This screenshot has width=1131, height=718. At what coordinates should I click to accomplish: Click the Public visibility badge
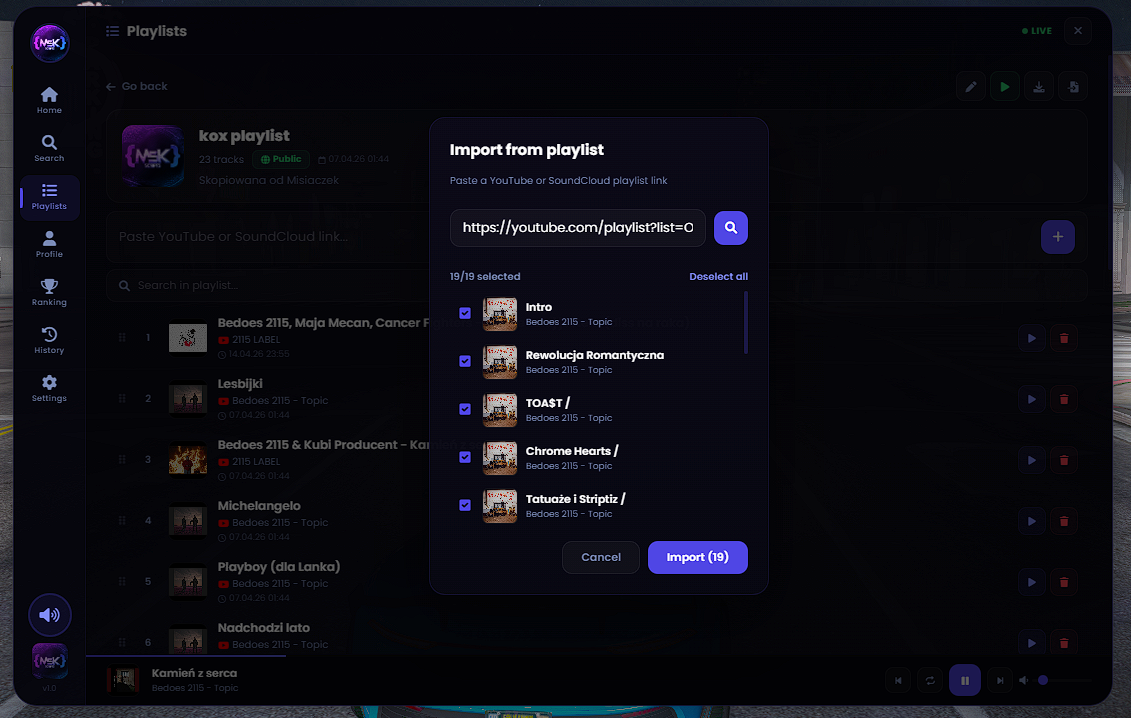pos(281,159)
